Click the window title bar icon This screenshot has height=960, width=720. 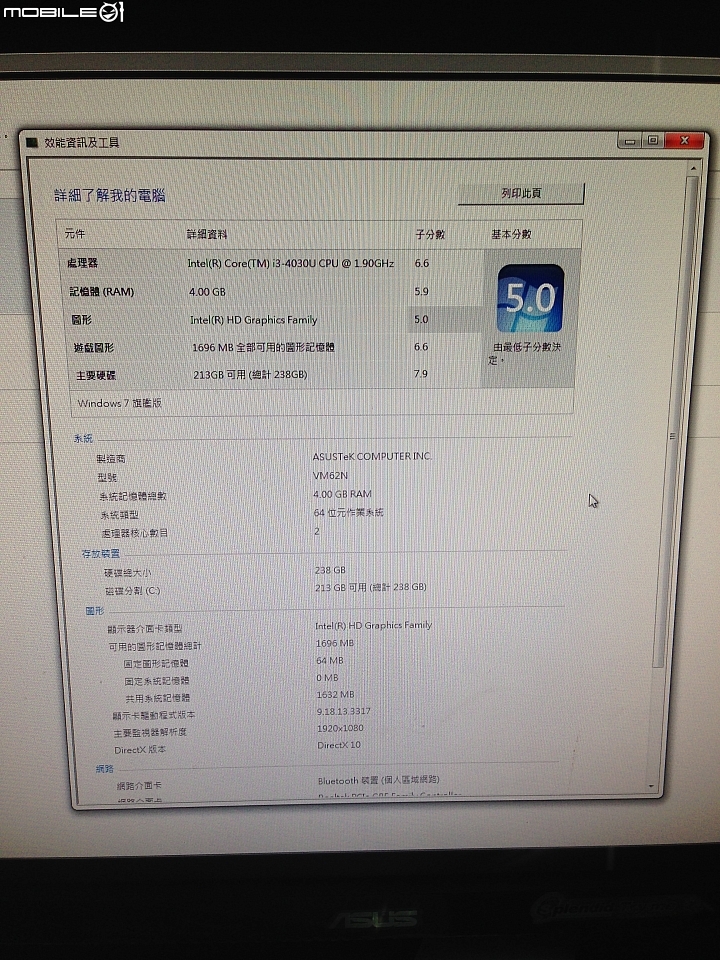pyautogui.click(x=32, y=143)
